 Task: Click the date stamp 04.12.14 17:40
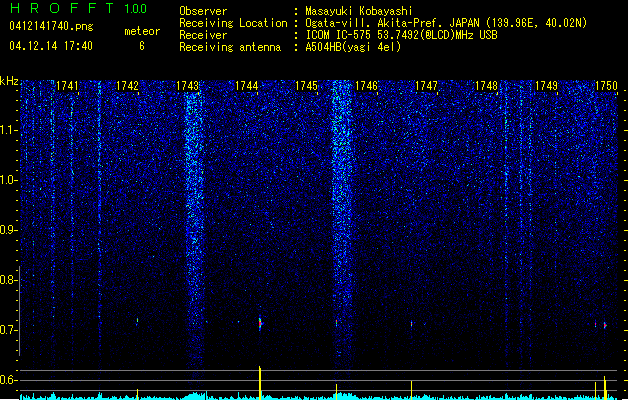(51, 46)
